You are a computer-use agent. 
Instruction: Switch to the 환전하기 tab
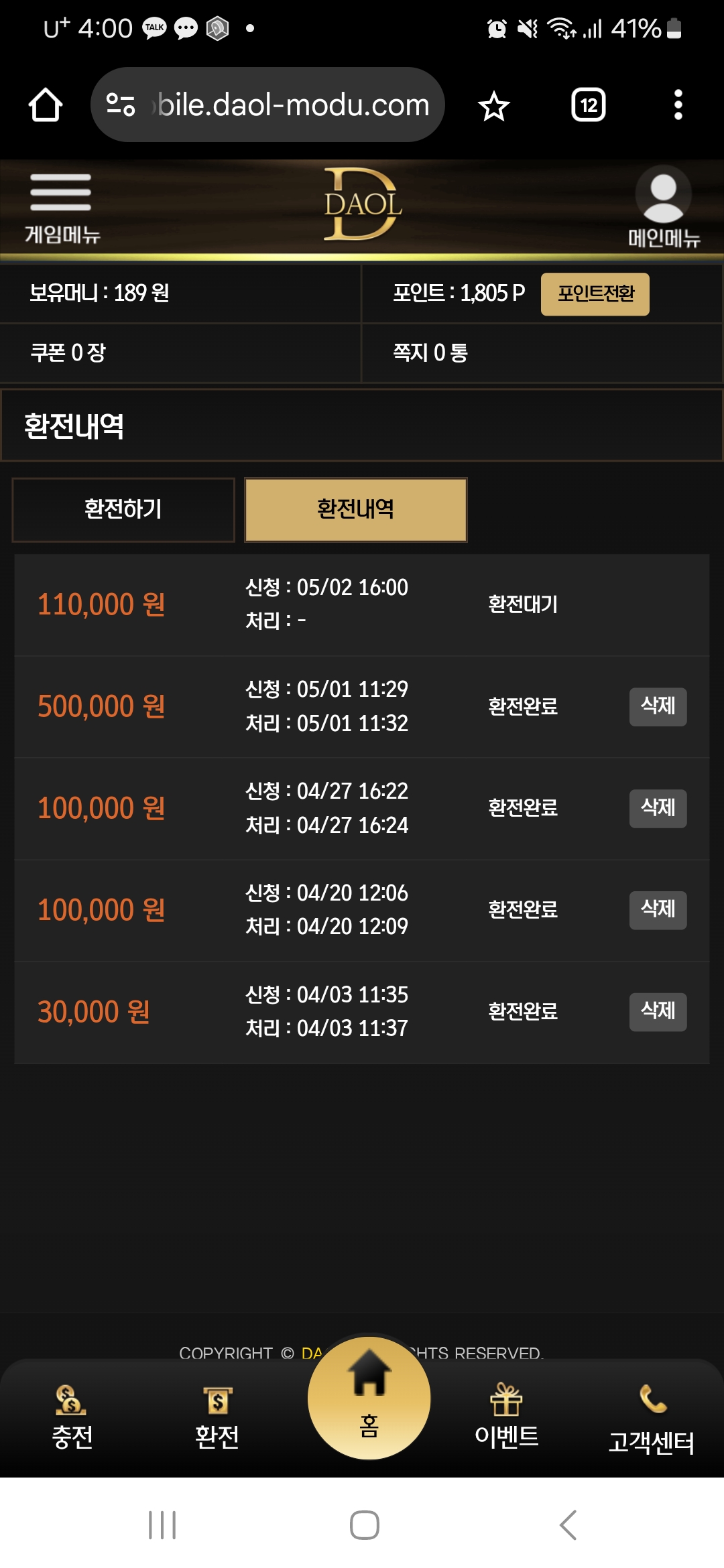[x=123, y=509]
